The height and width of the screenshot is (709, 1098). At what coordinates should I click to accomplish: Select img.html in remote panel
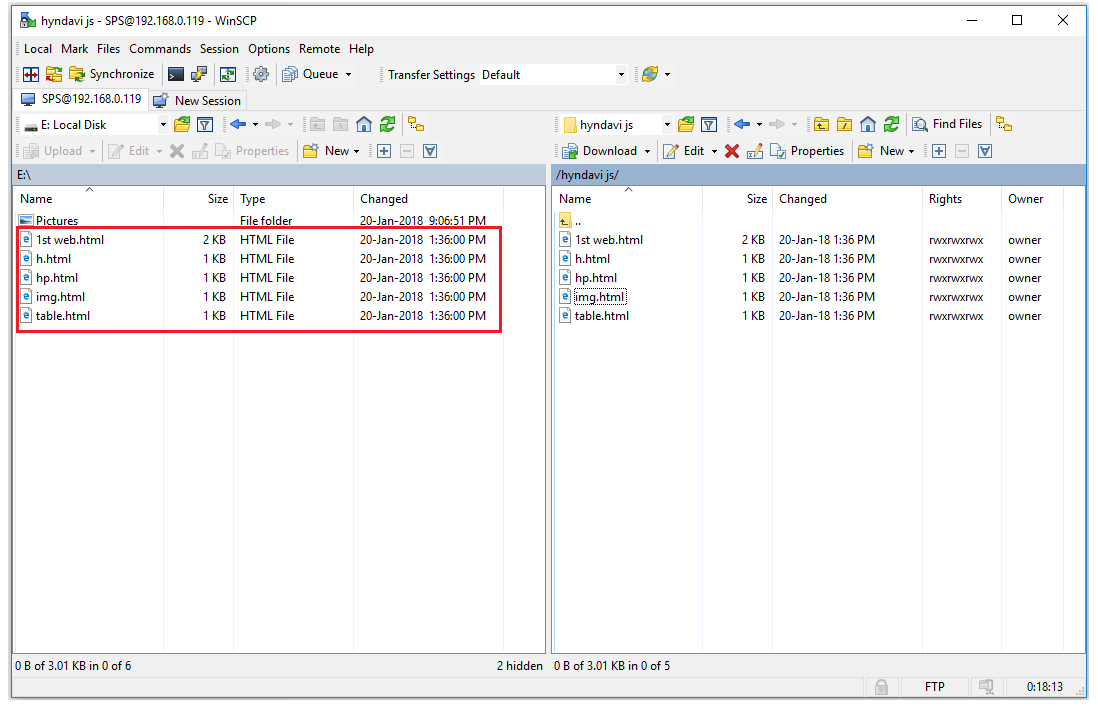[599, 297]
